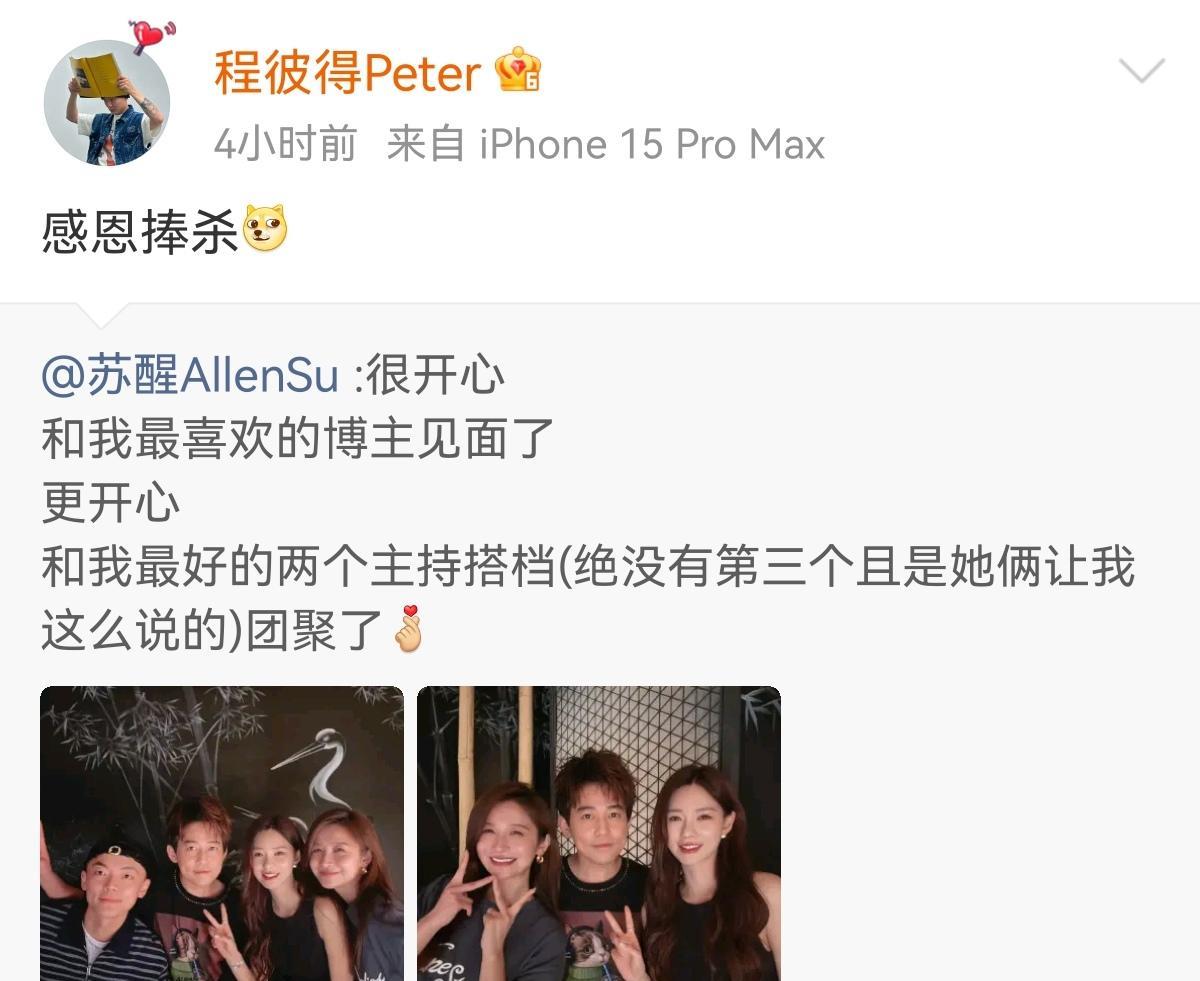Open the left group photo with four people
The image size is (1200, 981).
[222, 833]
